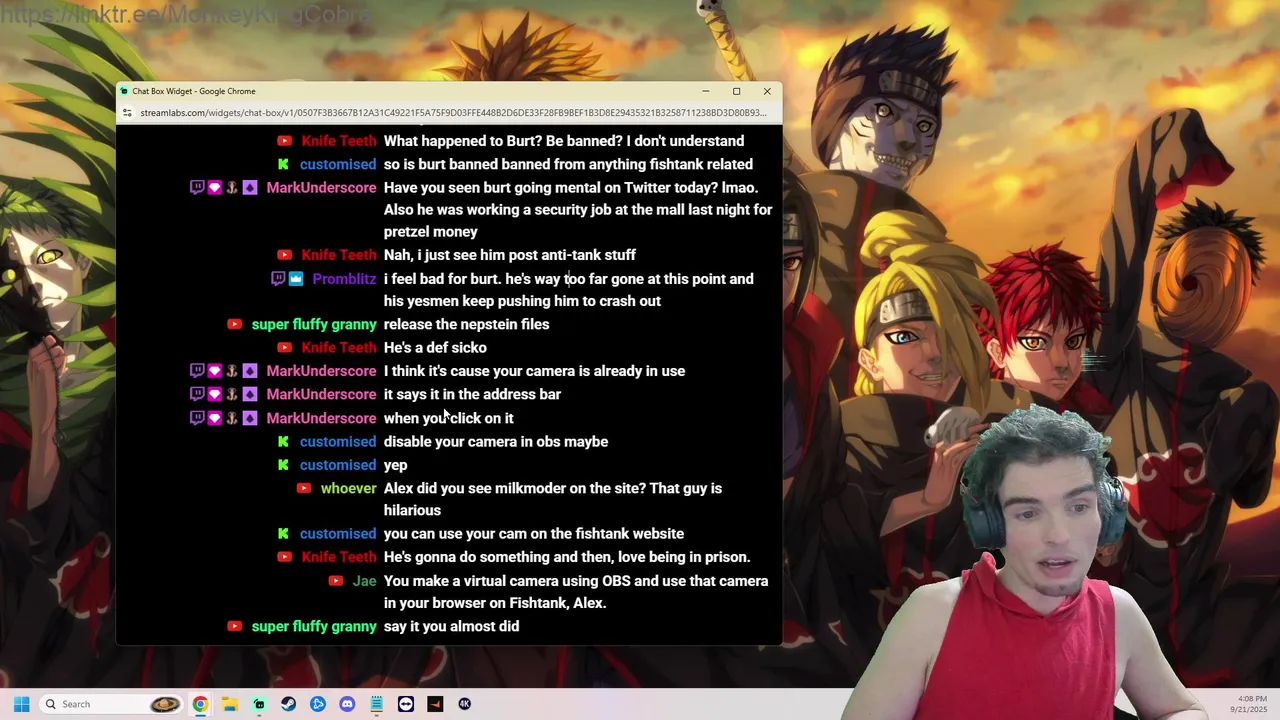Screen dimensions: 1280x720
Task: Click the whoever username
Action: (x=348, y=488)
